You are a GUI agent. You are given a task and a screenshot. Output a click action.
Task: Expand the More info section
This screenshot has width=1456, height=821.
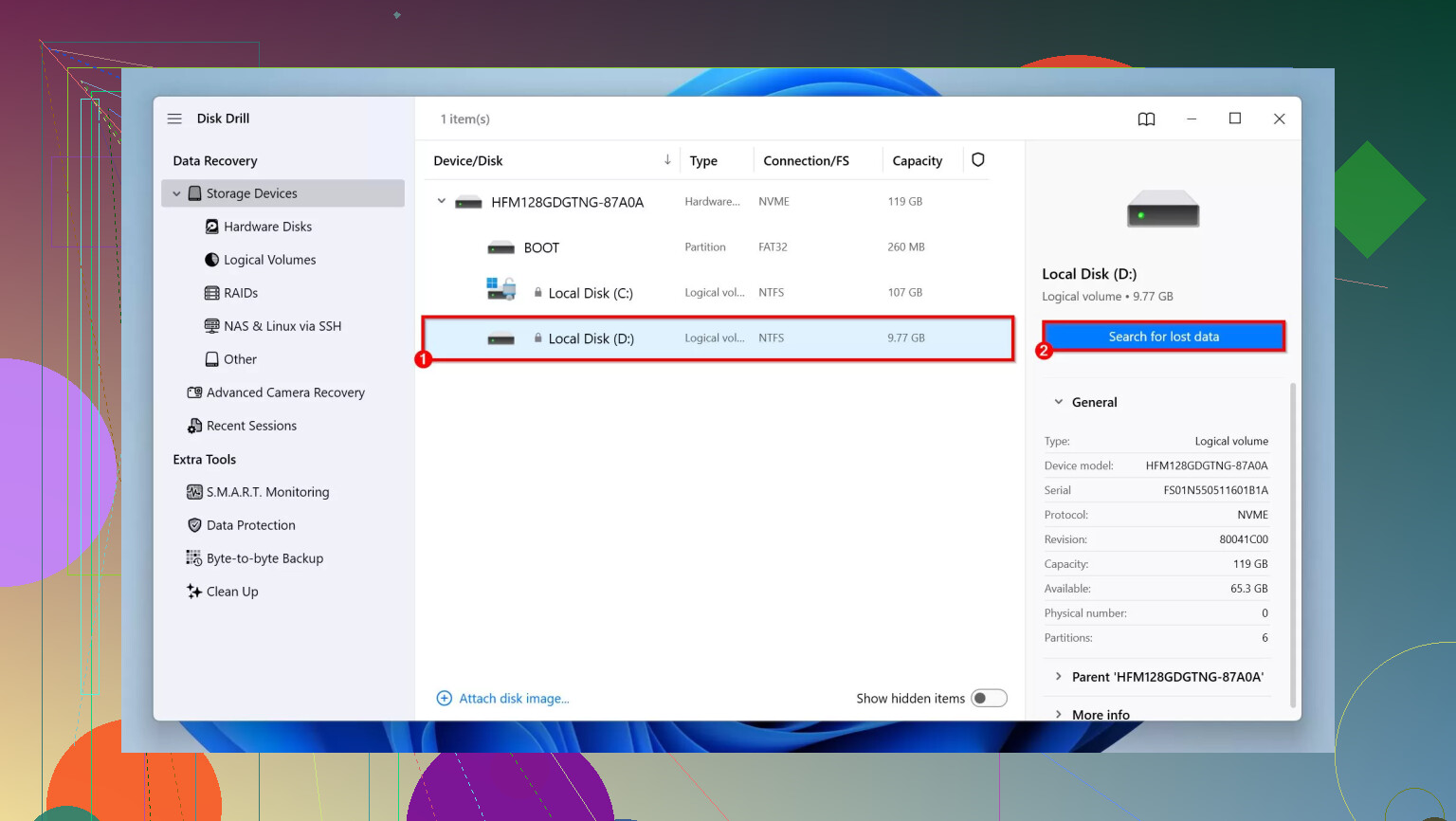tap(1059, 714)
